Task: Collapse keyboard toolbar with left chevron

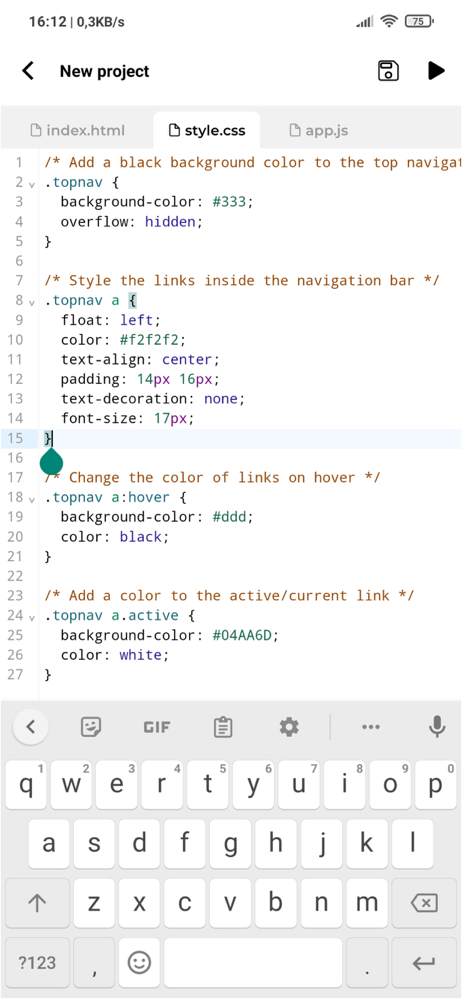Action: 31,726
